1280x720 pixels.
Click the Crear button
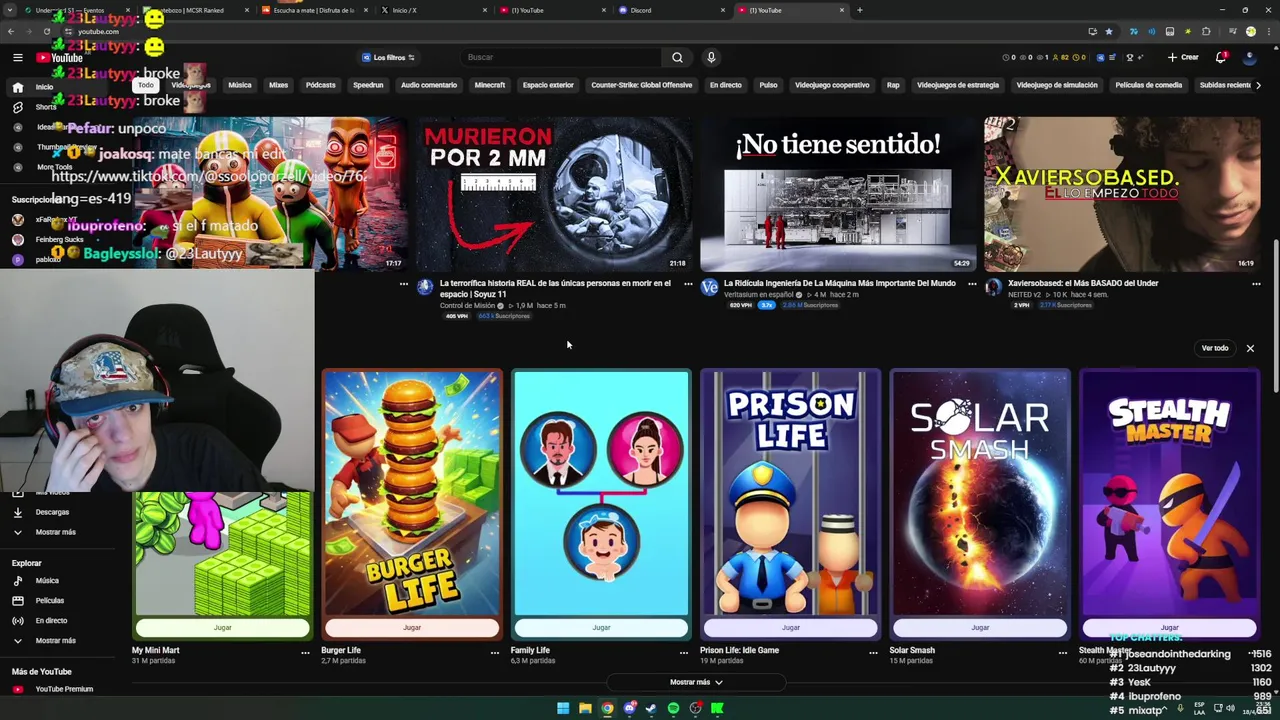point(1183,57)
